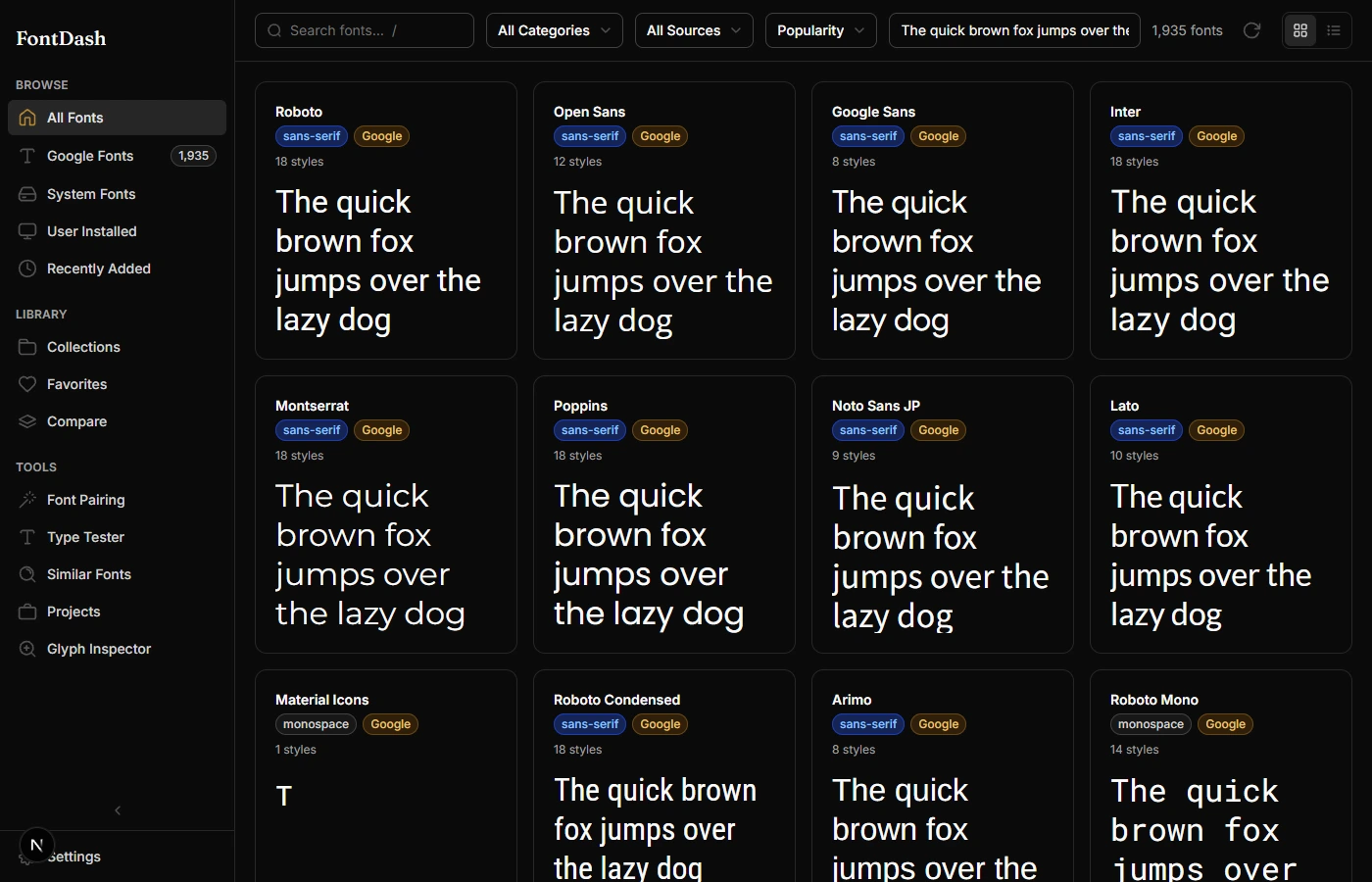Screen dimensions: 1372x882
Task: Open the Favorites library
Action: (75, 384)
